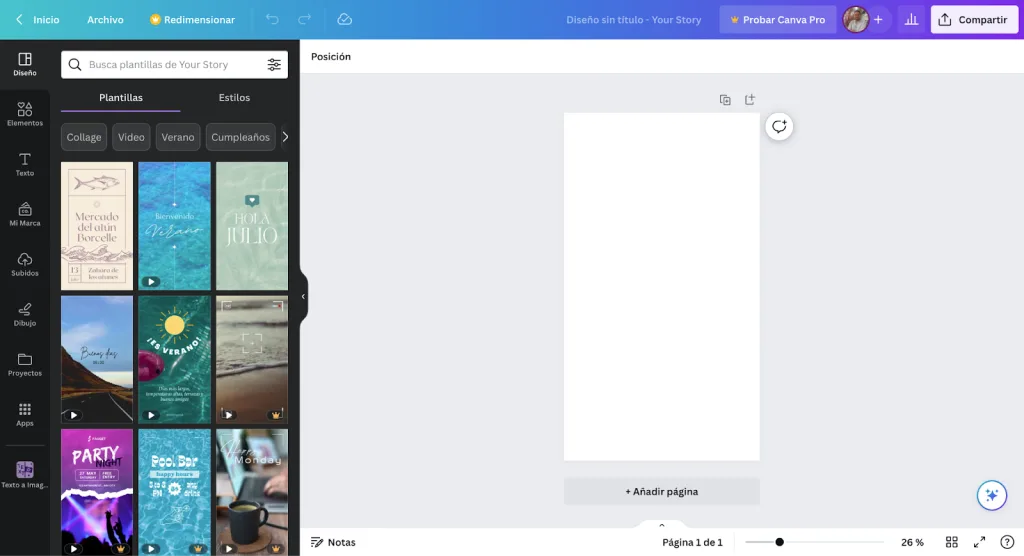This screenshot has height=556, width=1024.
Task: Click the add page icon above canvas
Action: pyautogui.click(x=750, y=99)
